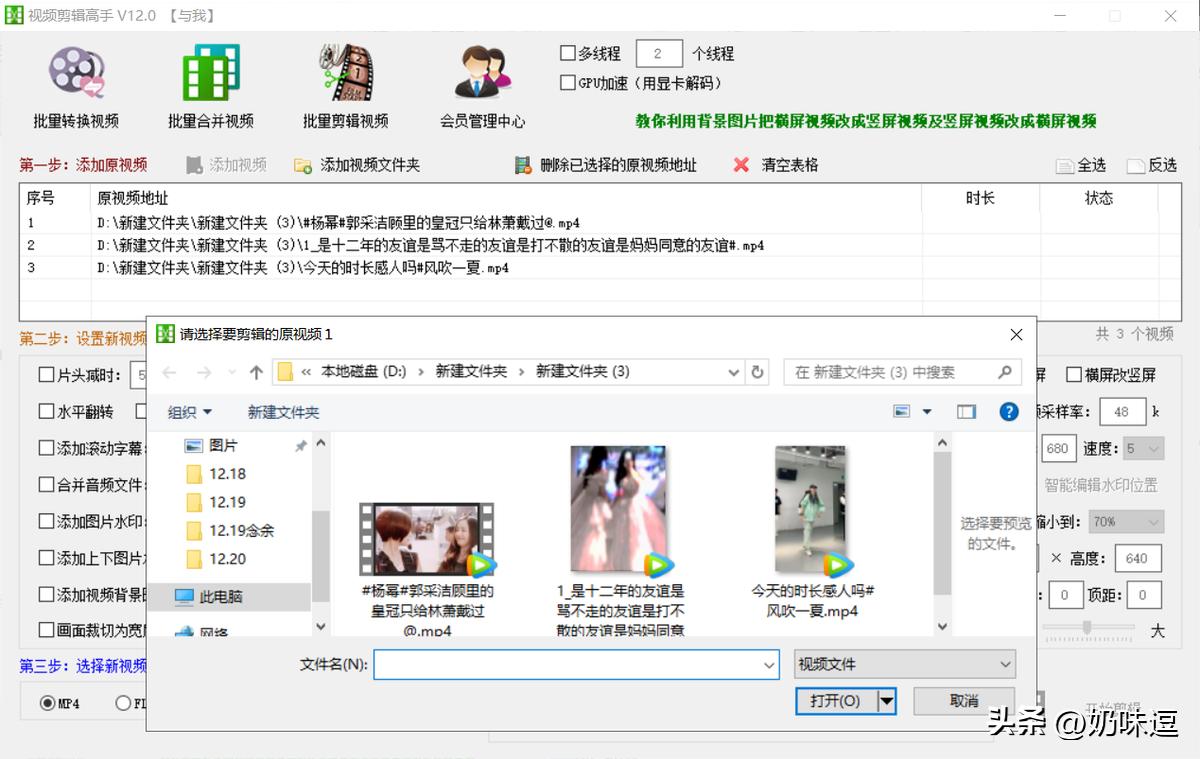Viewport: 1200px width, 759px height.
Task: Click the 添加视频文件夹 folder icon
Action: pos(303,166)
